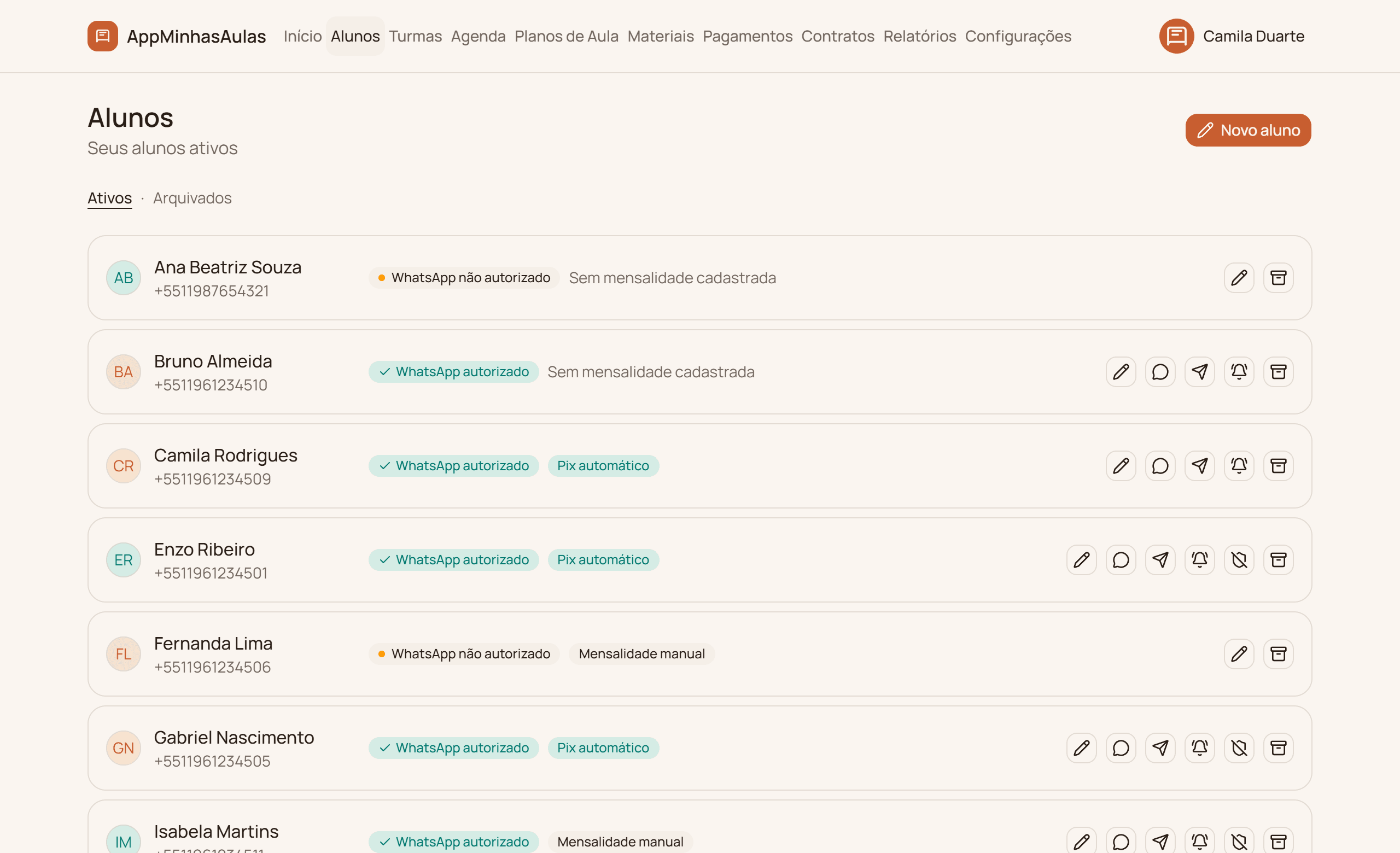Create a student with Novo aluno button

[1248, 130]
